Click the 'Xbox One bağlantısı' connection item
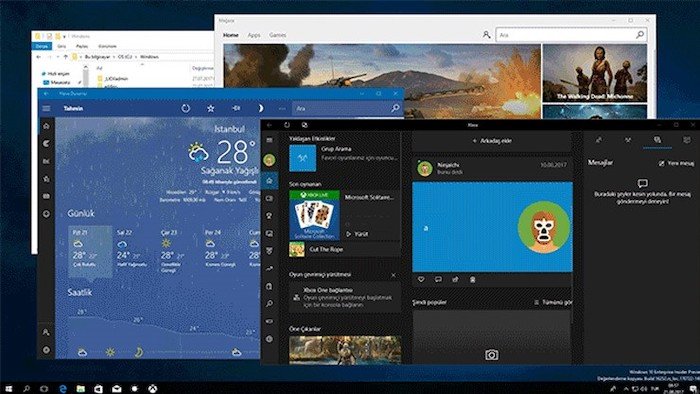This screenshot has height=394, width=700. 344,297
